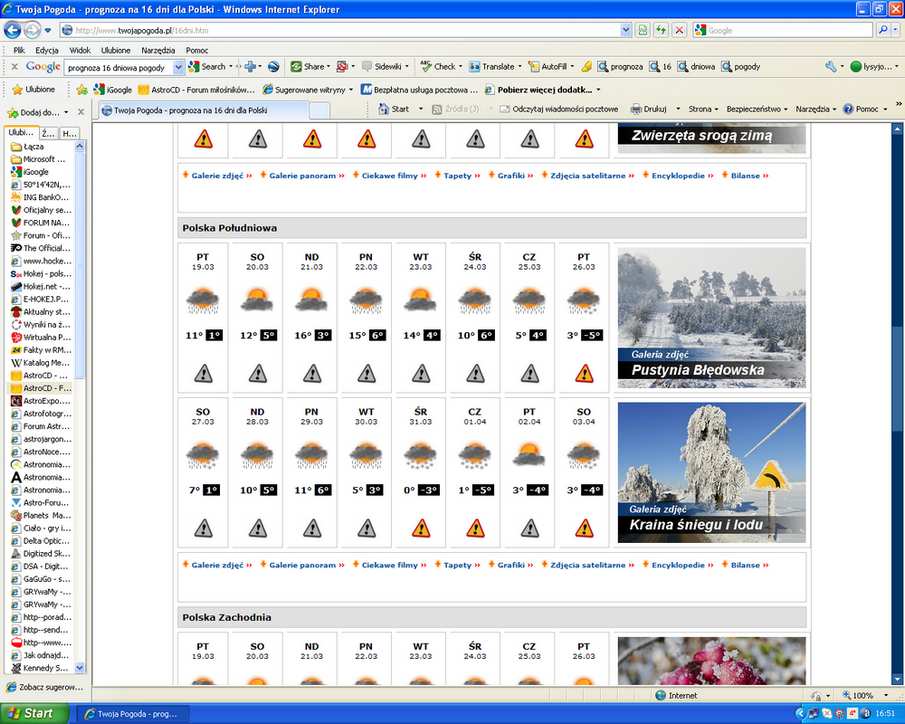The image size is (905, 724).
Task: Click warning icon for CZ 01.04
Action: pyautogui.click(x=475, y=528)
